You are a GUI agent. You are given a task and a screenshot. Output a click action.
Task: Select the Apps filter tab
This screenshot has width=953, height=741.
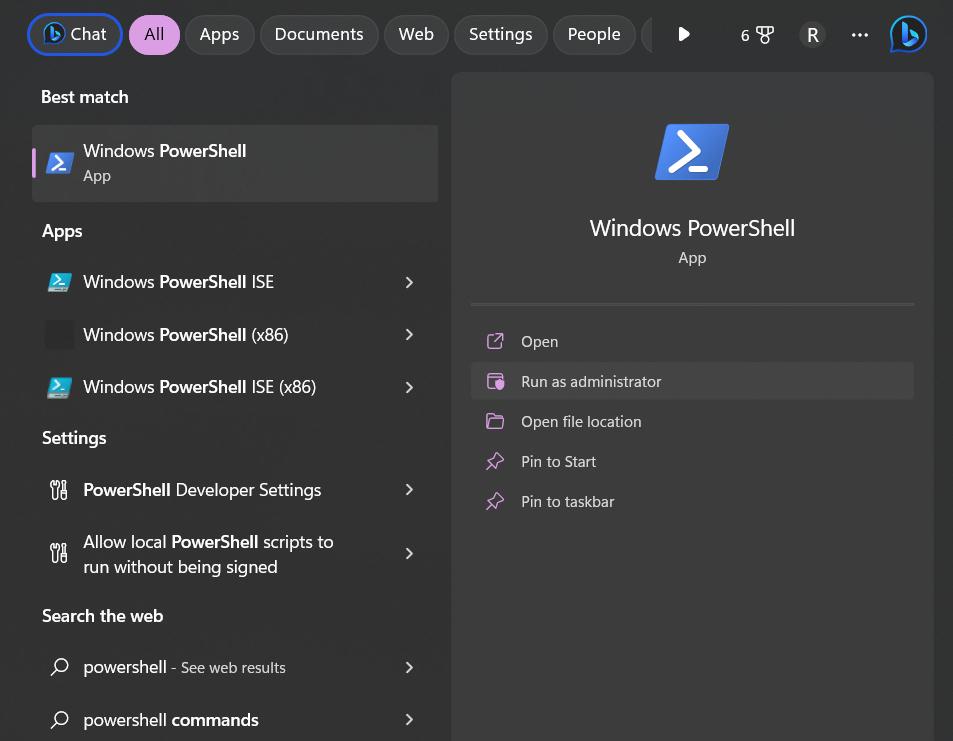click(x=219, y=35)
